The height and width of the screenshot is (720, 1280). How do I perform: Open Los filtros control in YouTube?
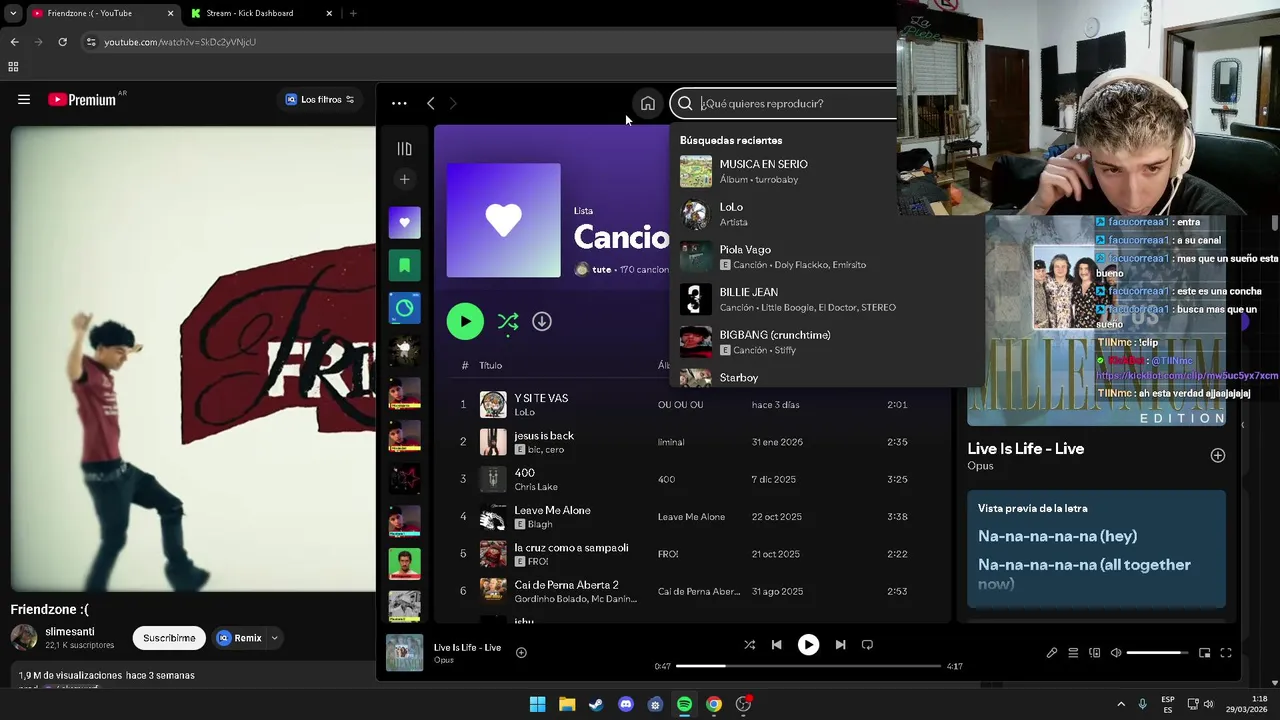pyautogui.click(x=320, y=99)
